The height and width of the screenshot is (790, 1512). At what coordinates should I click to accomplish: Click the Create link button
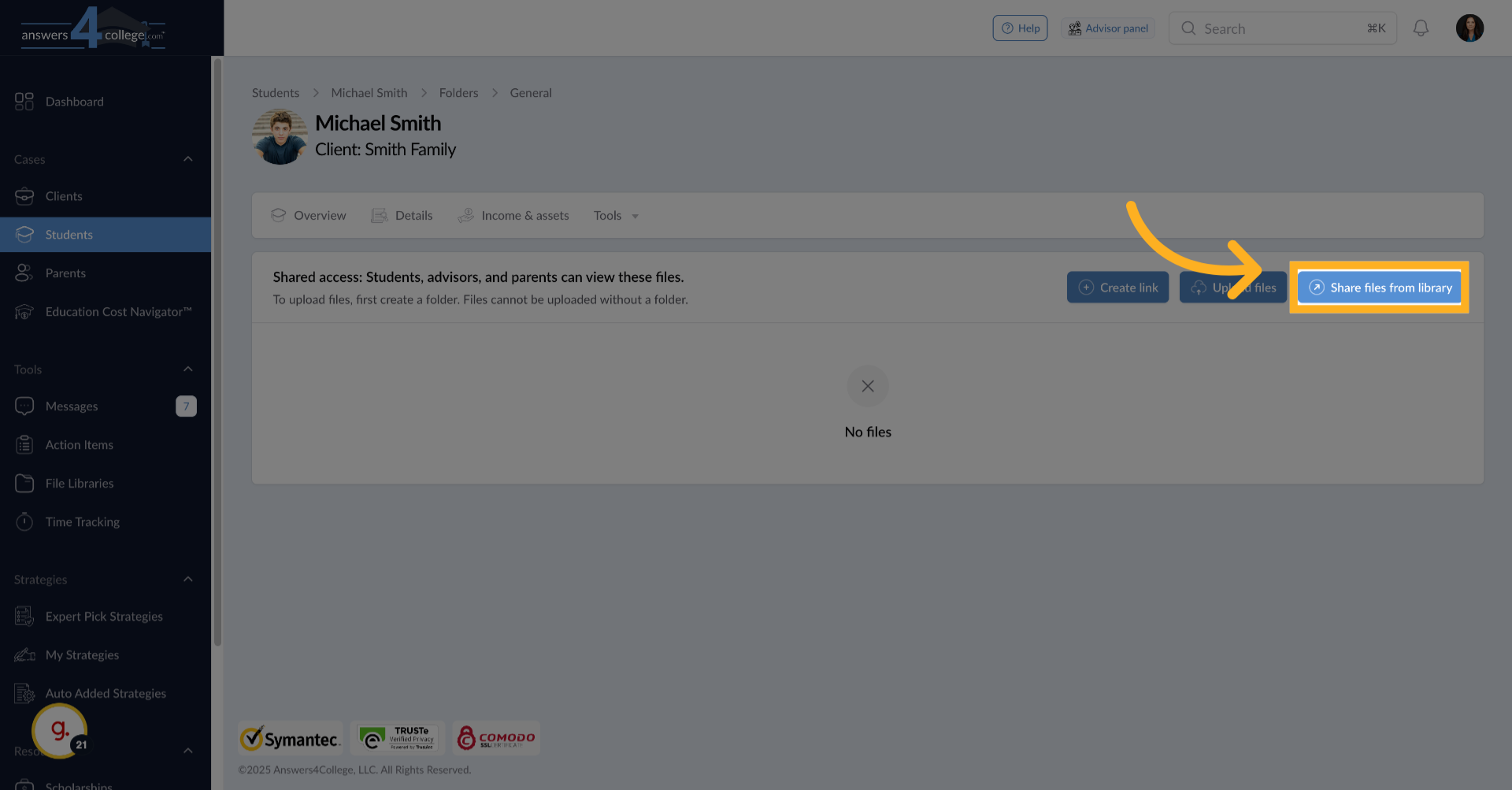pyautogui.click(x=1118, y=287)
